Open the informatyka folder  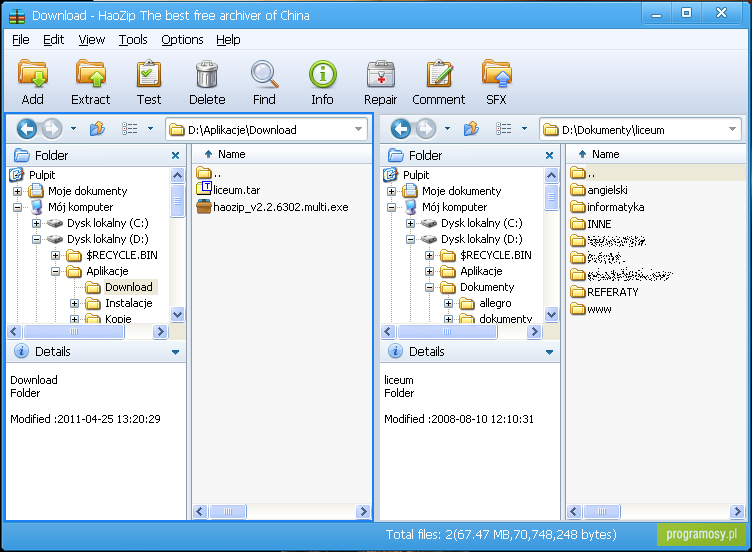pyautogui.click(x=607, y=207)
